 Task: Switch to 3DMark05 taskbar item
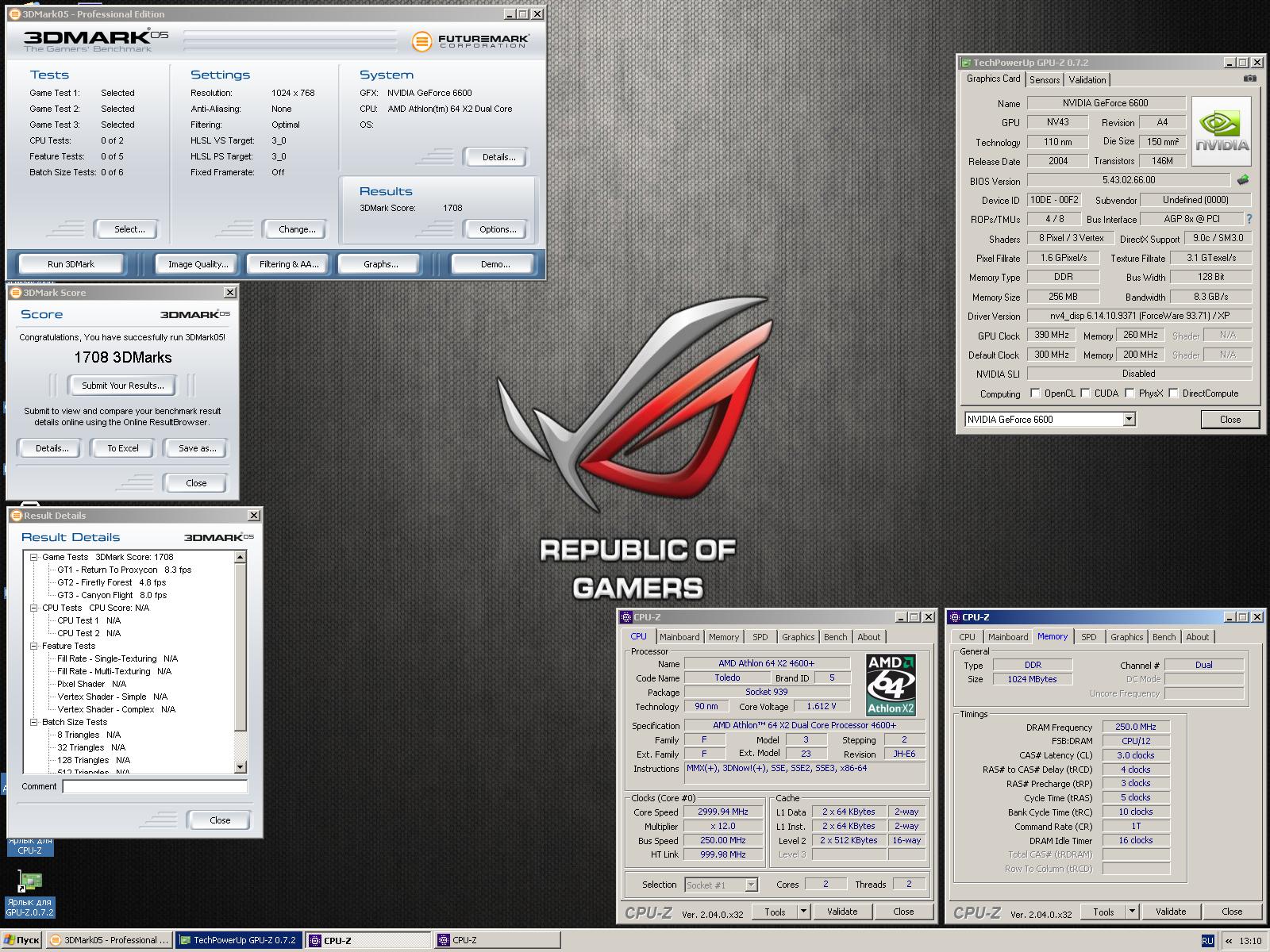pyautogui.click(x=110, y=940)
